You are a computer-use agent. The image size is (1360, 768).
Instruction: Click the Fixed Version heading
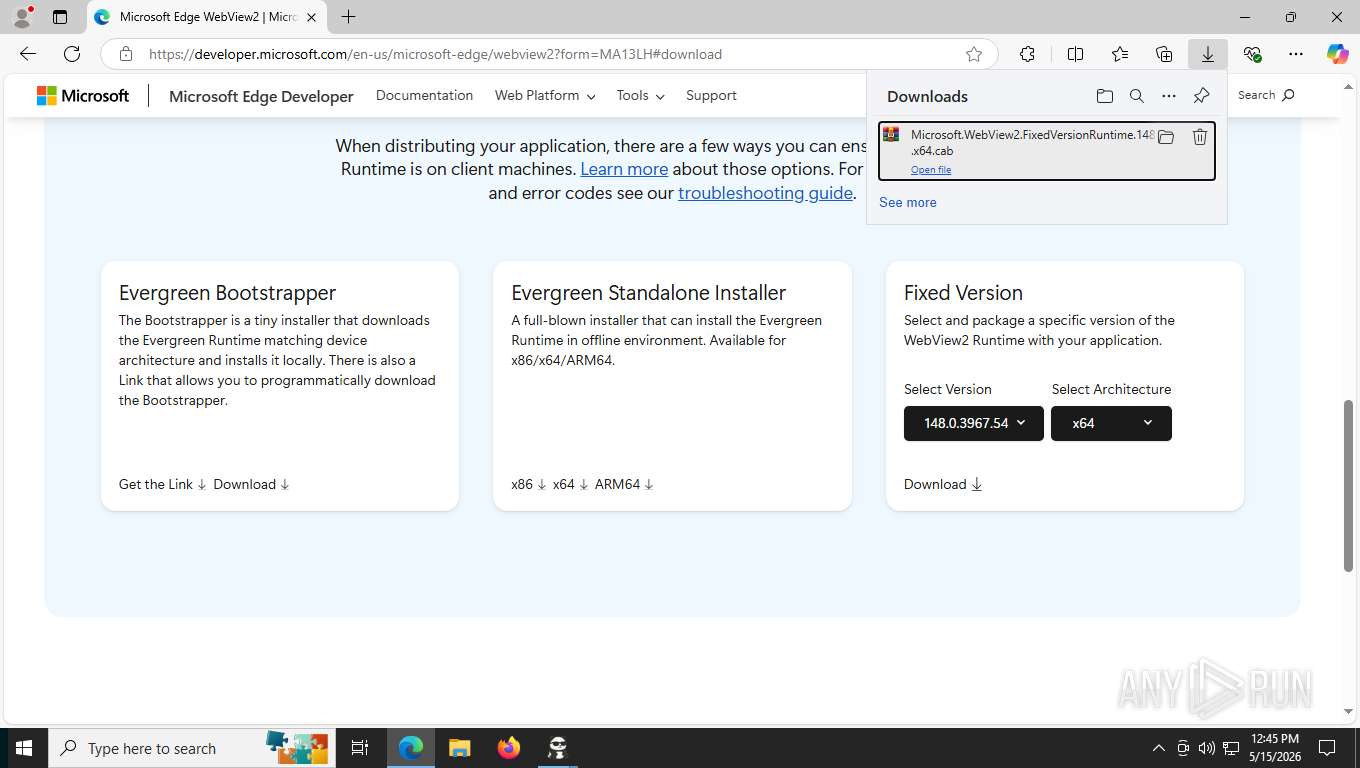[963, 293]
